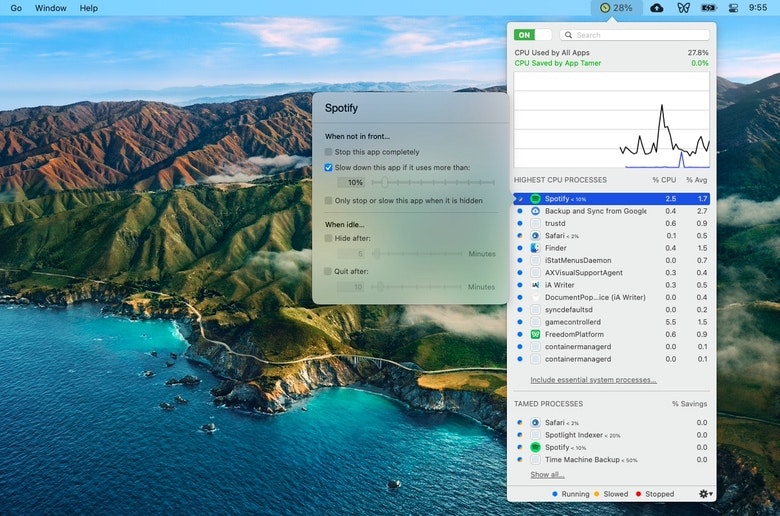Click the % Avg column header
The image size is (780, 516).
(x=696, y=180)
